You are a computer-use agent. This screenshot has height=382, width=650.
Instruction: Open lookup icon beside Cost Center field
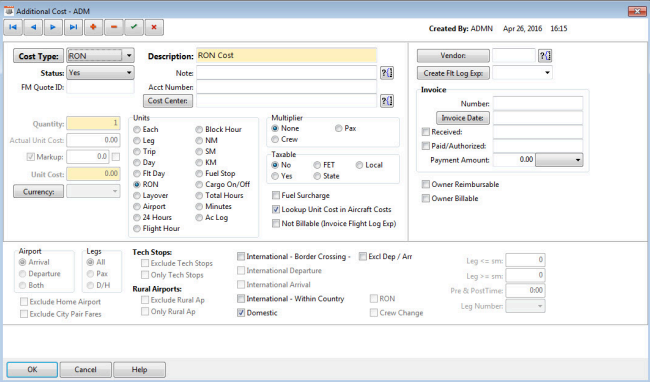[387, 101]
